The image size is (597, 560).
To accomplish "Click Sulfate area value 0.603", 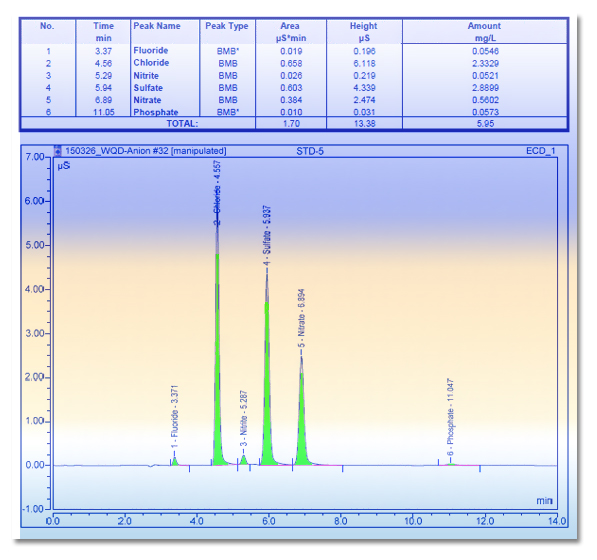I will pyautogui.click(x=291, y=88).
